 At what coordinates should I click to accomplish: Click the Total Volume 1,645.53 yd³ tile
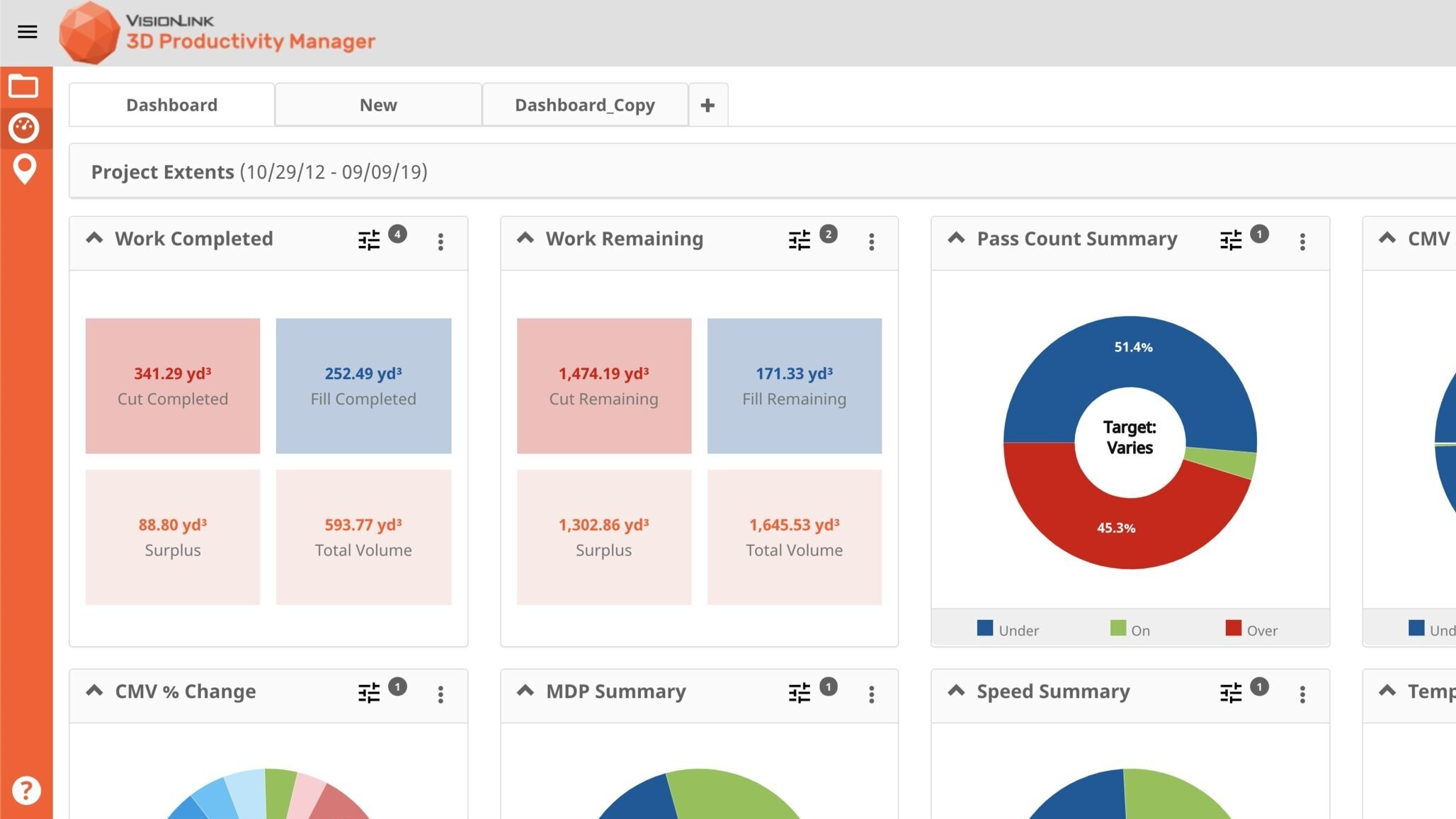pyautogui.click(x=795, y=537)
